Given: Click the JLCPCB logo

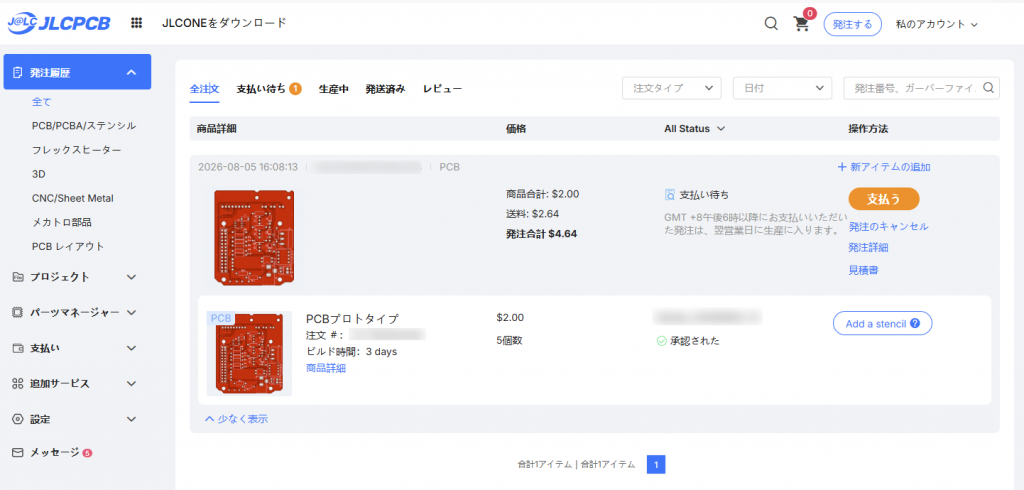Looking at the screenshot, I should (59, 24).
